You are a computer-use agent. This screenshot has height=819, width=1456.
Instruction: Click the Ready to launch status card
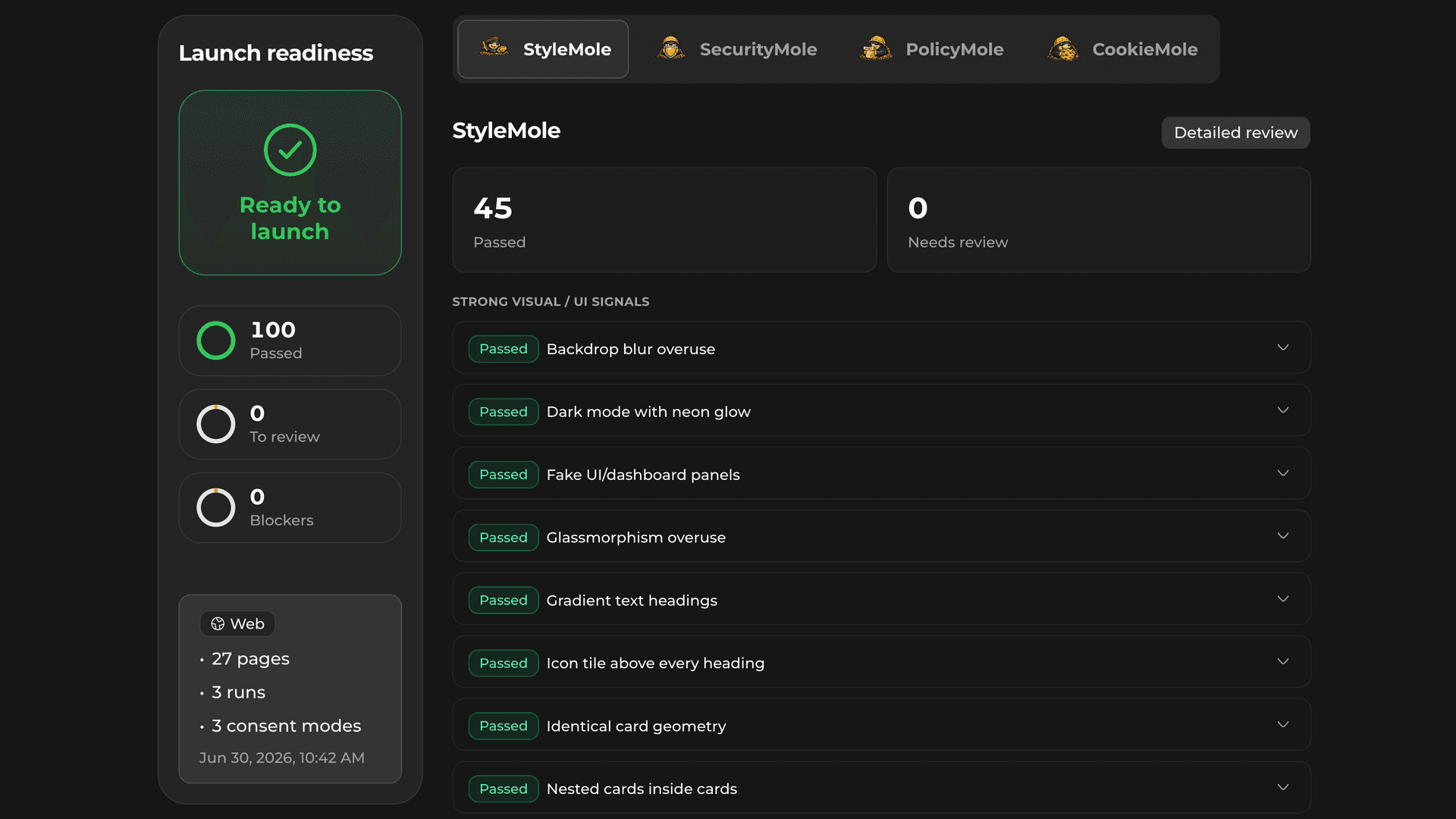click(x=290, y=183)
